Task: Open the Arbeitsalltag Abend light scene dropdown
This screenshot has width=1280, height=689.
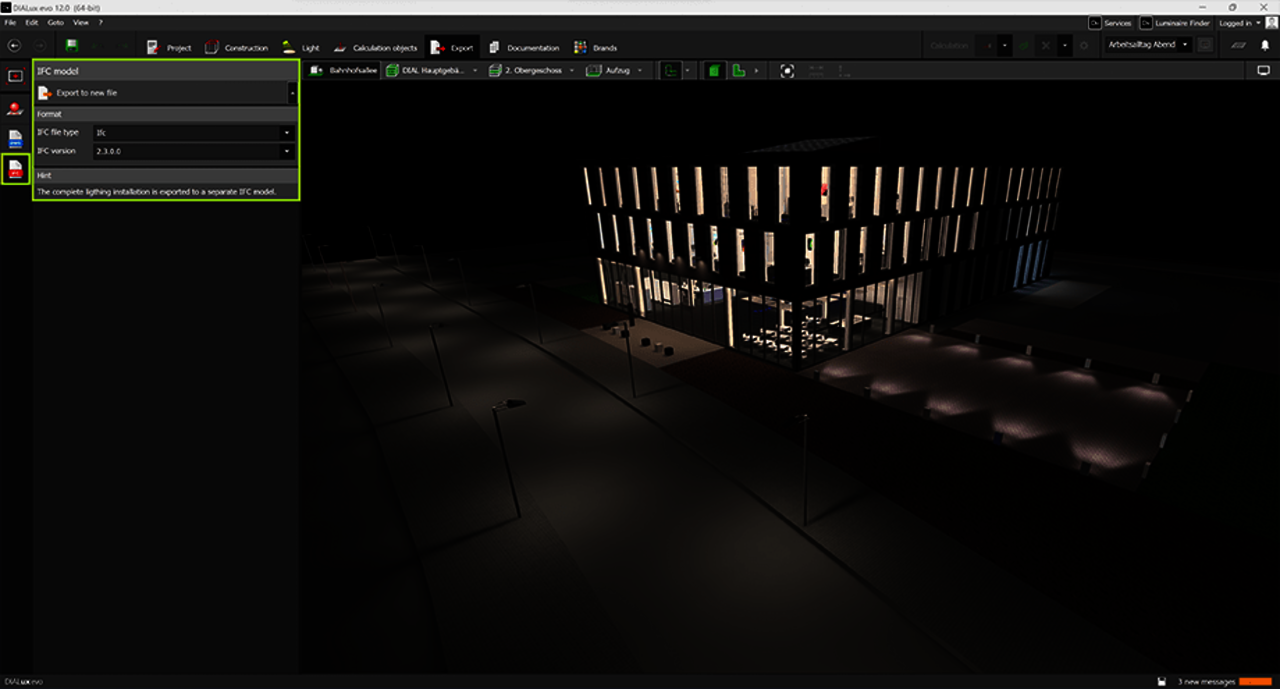Action: pos(1147,45)
